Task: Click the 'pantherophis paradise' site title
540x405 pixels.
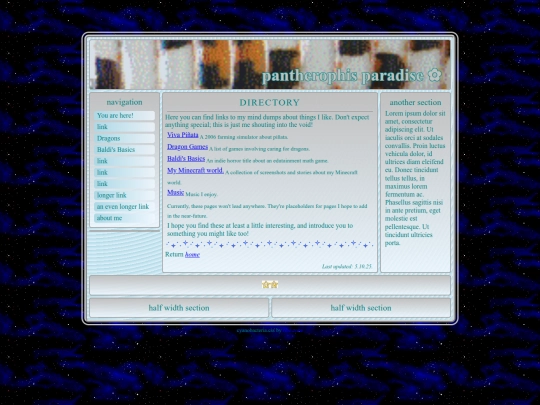Action: pos(343,75)
